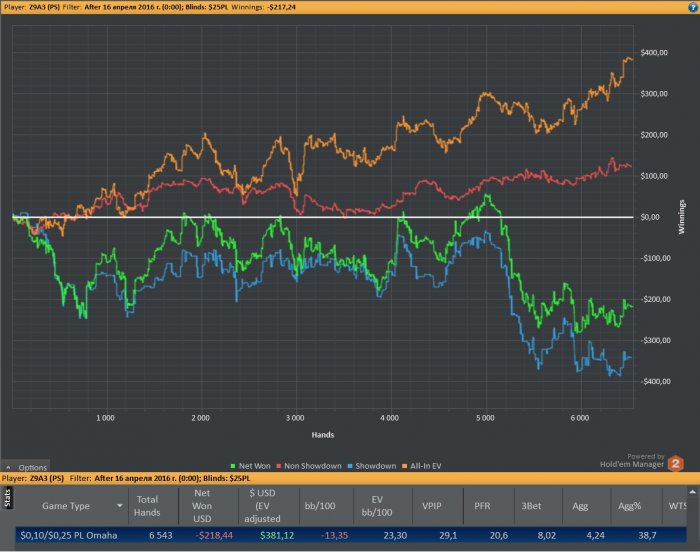Click the 29,1 VPIP cell

point(448,535)
